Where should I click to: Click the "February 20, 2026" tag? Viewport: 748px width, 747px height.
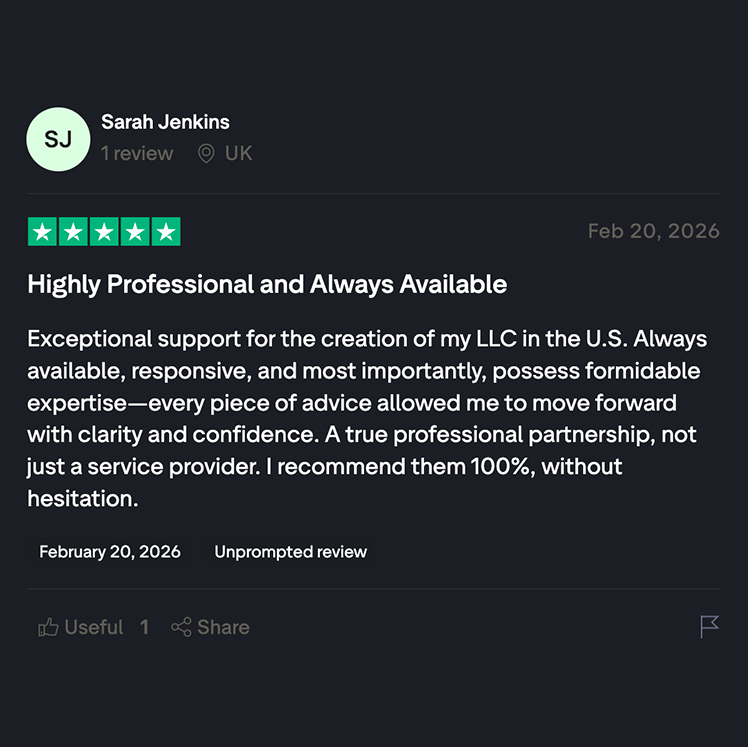tap(110, 552)
